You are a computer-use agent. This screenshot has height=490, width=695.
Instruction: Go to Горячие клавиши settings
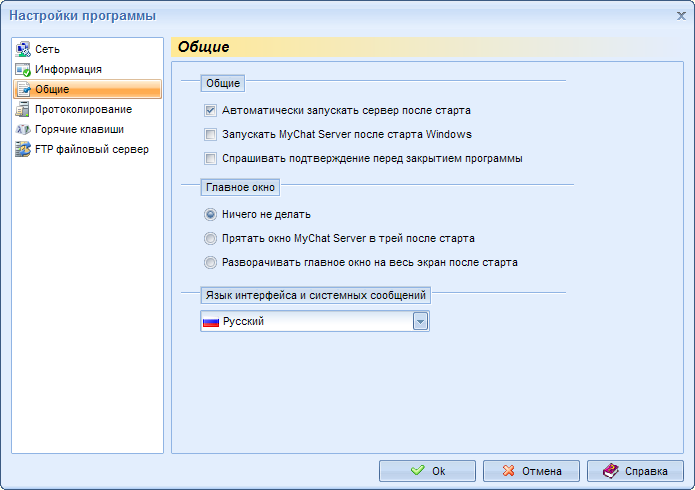[87, 129]
